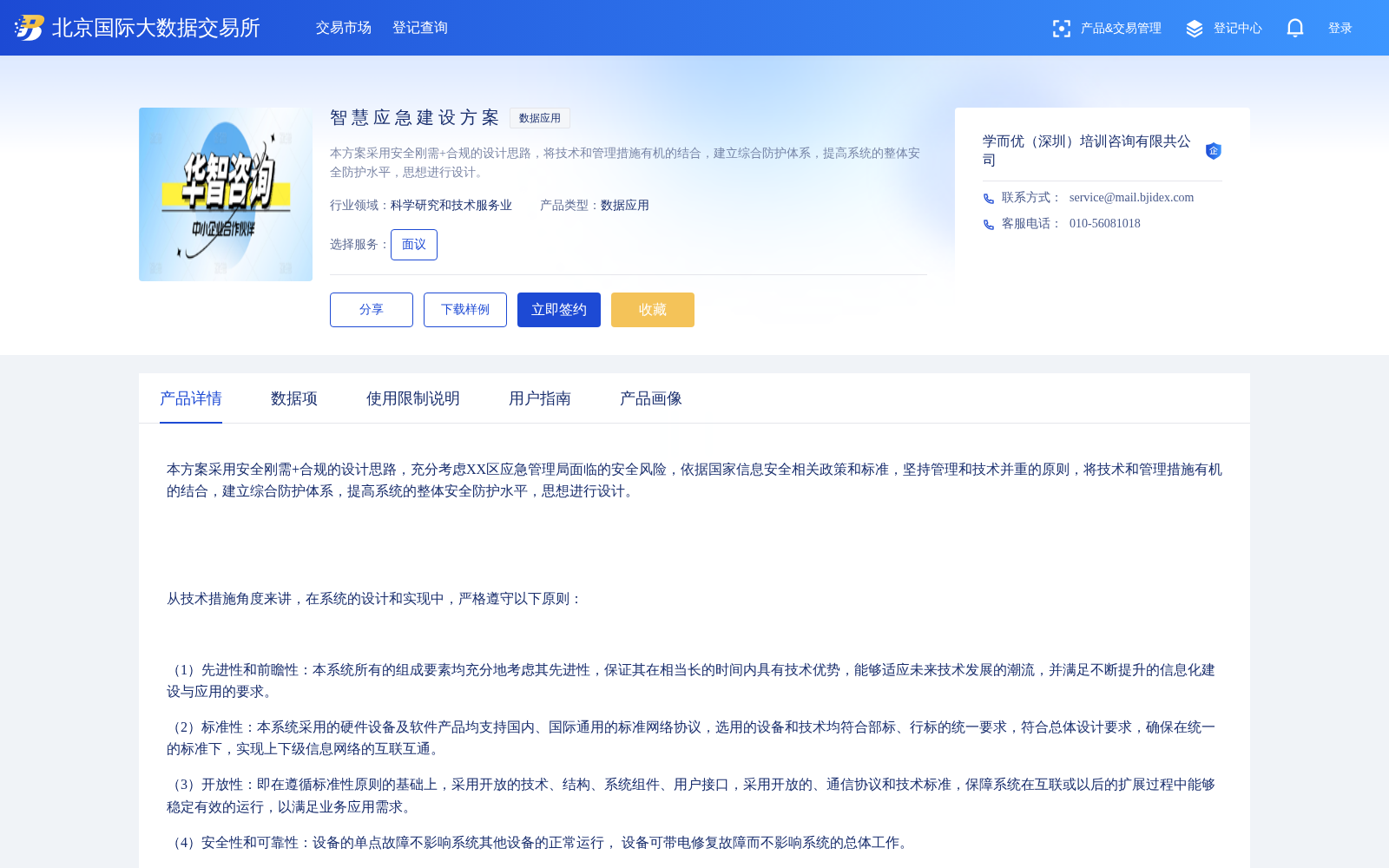Click paragraph (3) 开放性
The image size is (1389, 868).
tap(691, 796)
